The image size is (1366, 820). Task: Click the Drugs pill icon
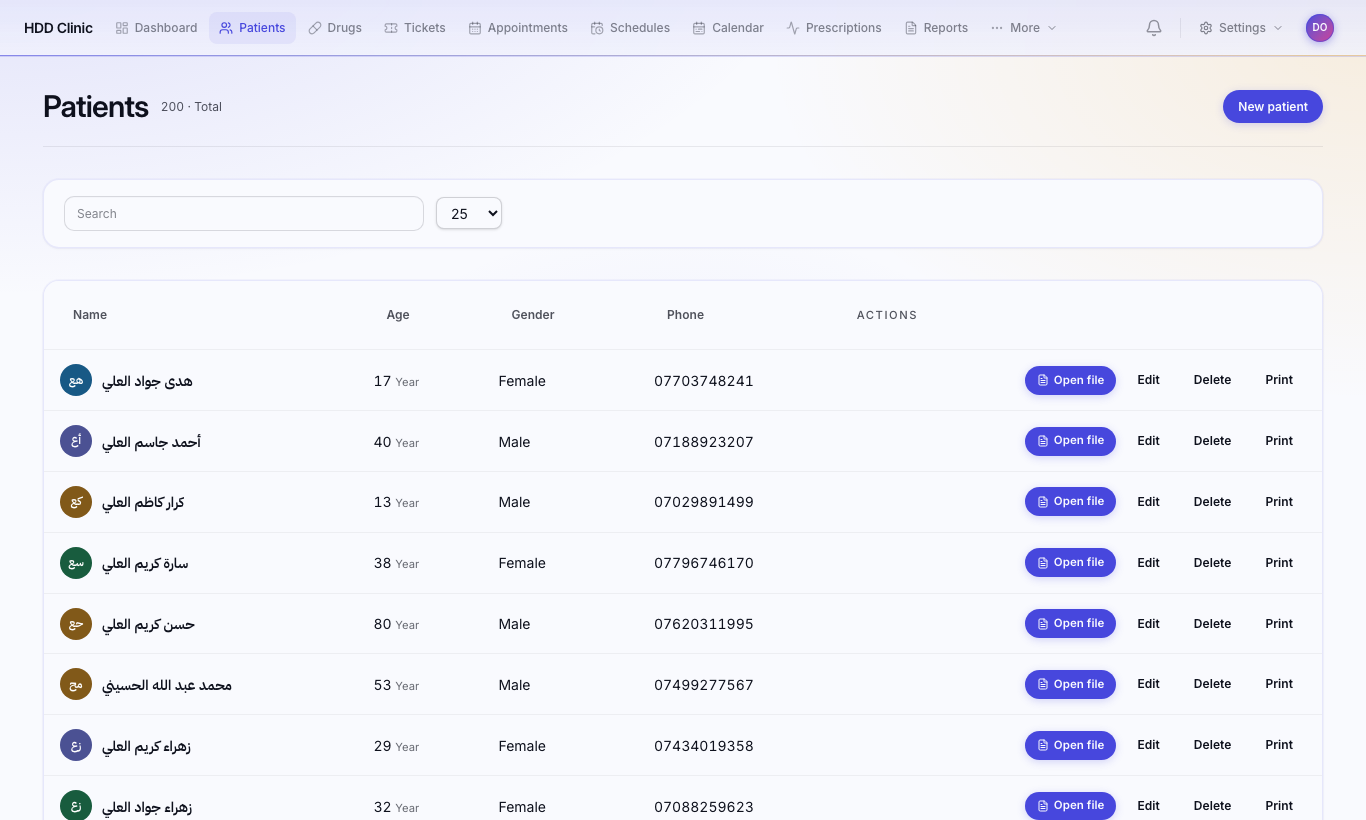(315, 28)
